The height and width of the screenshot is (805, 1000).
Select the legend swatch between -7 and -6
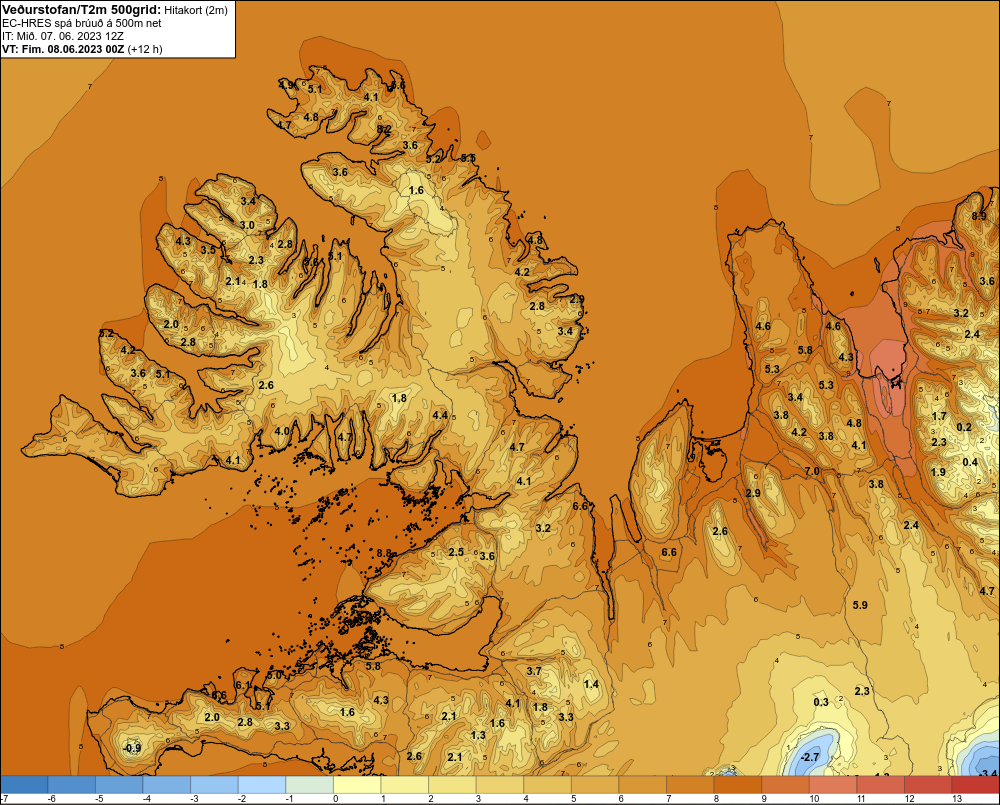tap(24, 785)
